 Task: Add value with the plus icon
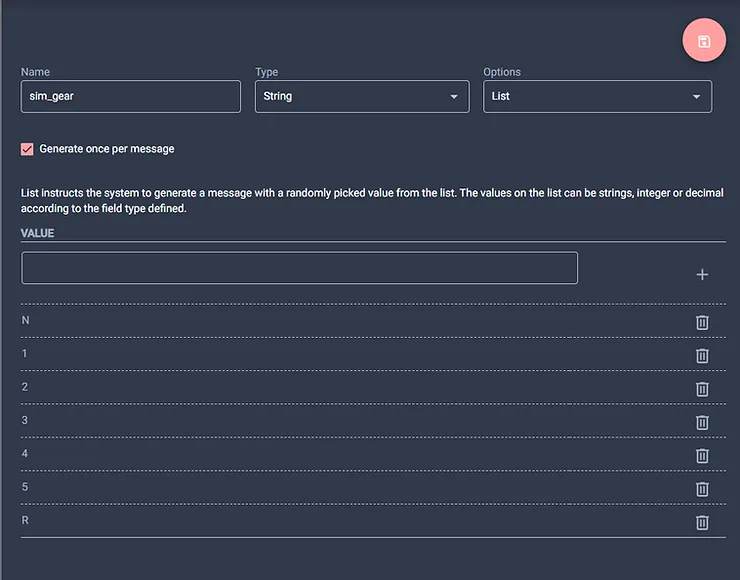(702, 274)
